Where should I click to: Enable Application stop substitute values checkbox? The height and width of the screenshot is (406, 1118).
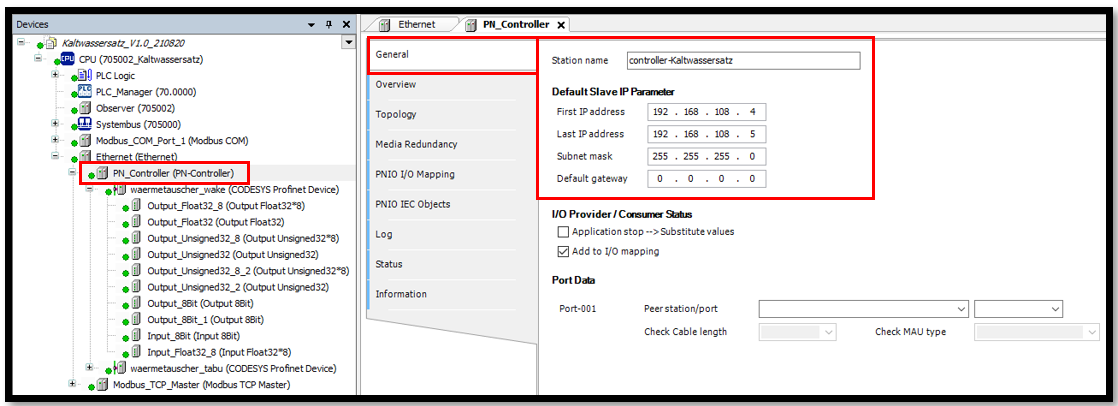563,232
